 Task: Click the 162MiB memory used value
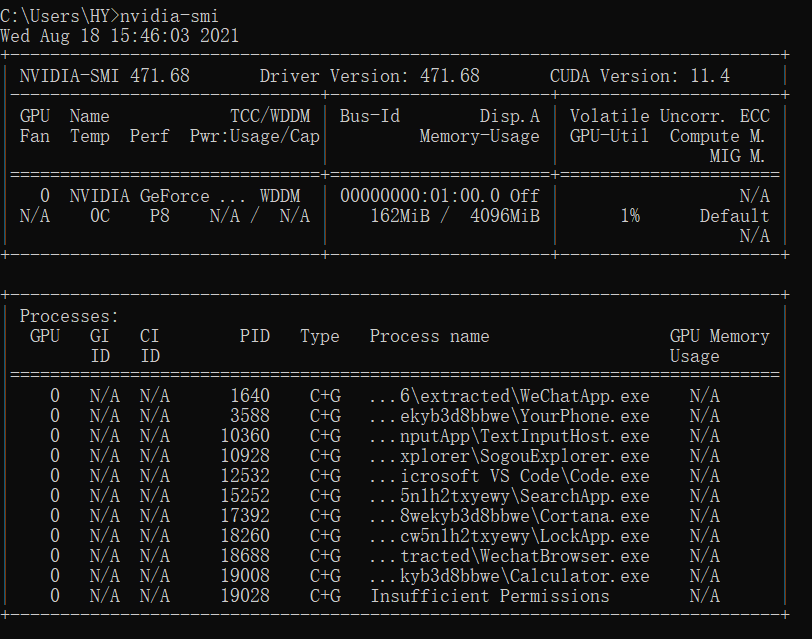(400, 216)
